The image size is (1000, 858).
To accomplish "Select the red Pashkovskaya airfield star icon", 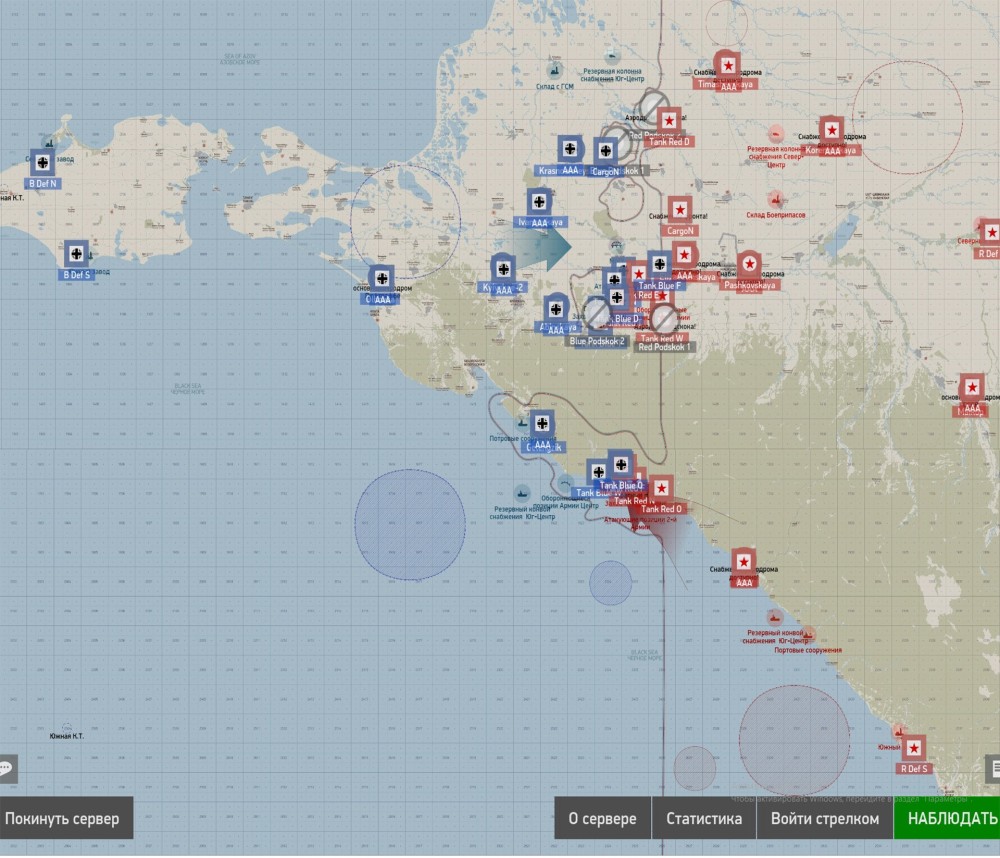I will [x=749, y=264].
